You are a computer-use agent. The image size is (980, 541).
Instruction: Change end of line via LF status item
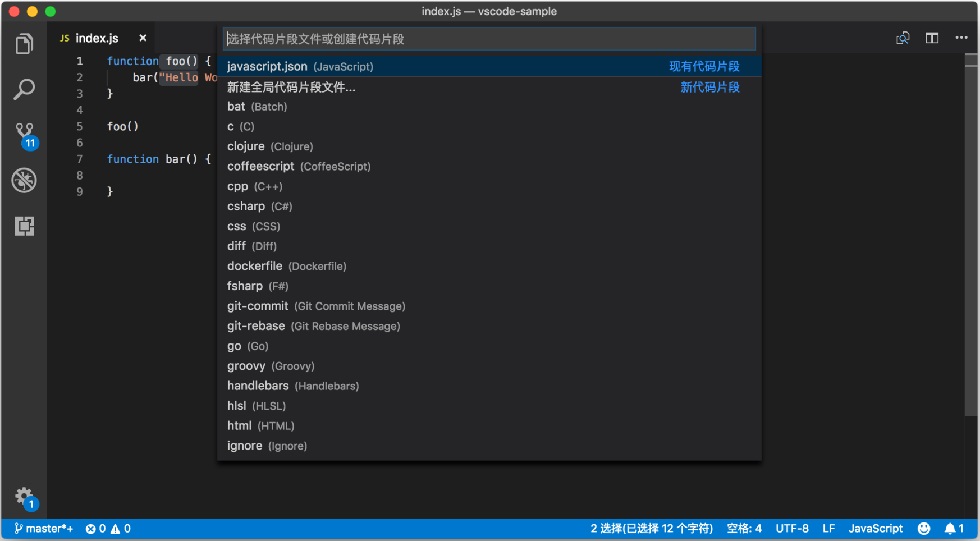coord(829,529)
